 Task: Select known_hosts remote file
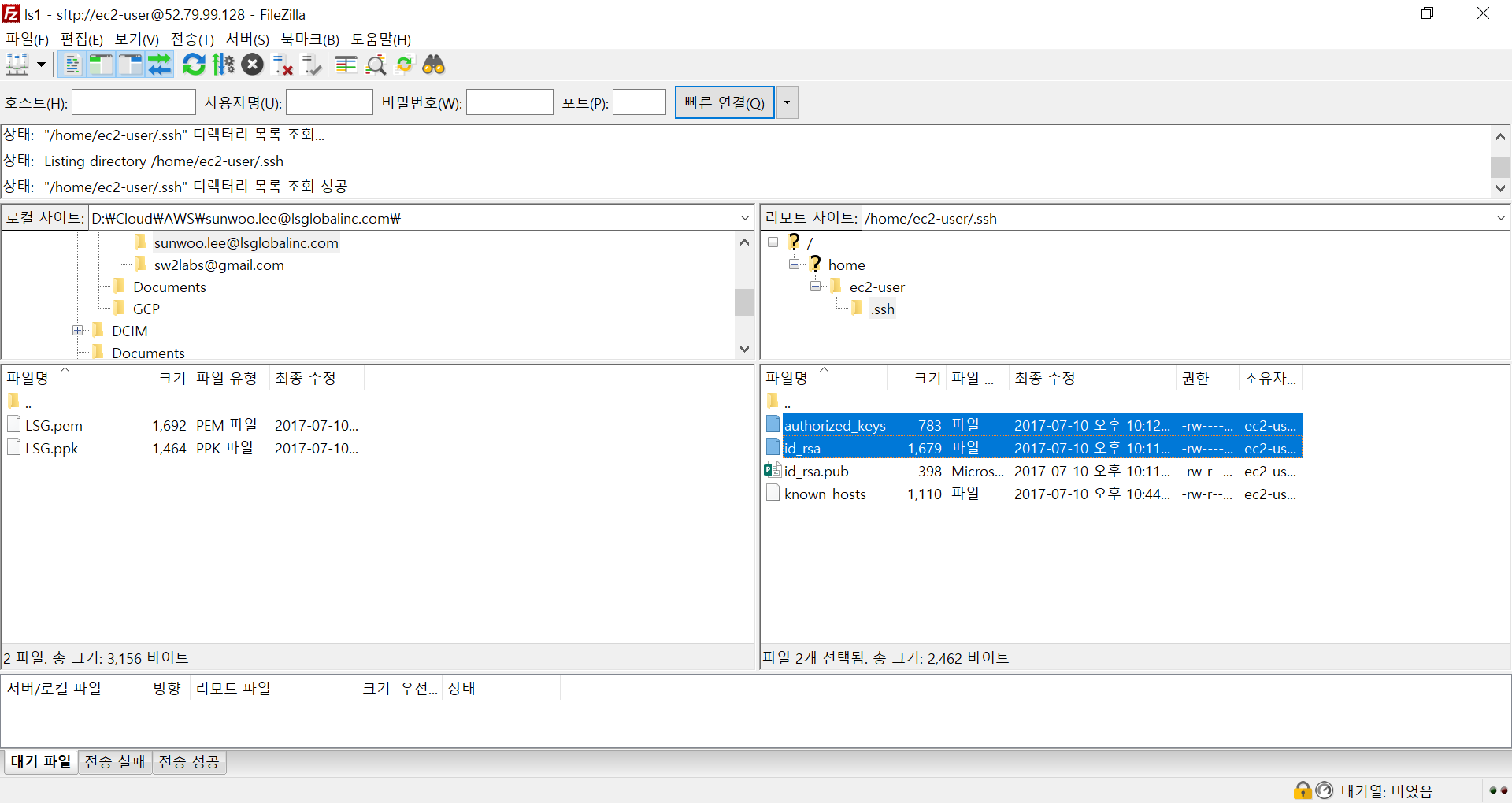tap(825, 494)
